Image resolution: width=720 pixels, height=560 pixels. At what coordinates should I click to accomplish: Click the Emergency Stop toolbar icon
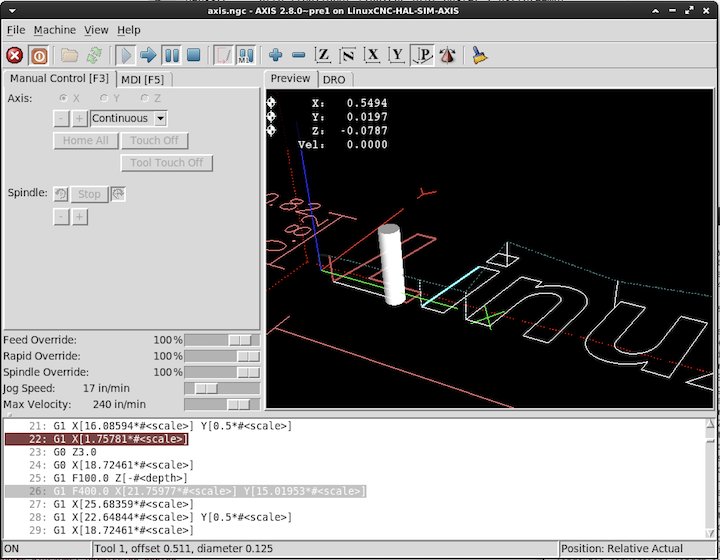(15, 56)
